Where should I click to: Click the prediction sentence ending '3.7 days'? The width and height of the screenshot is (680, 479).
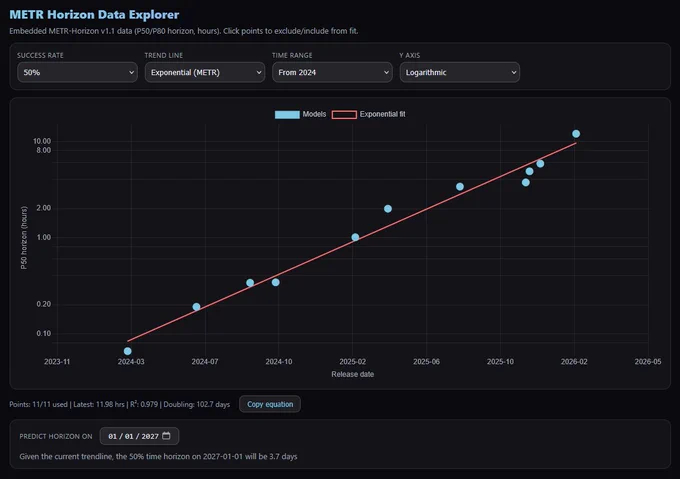158,456
